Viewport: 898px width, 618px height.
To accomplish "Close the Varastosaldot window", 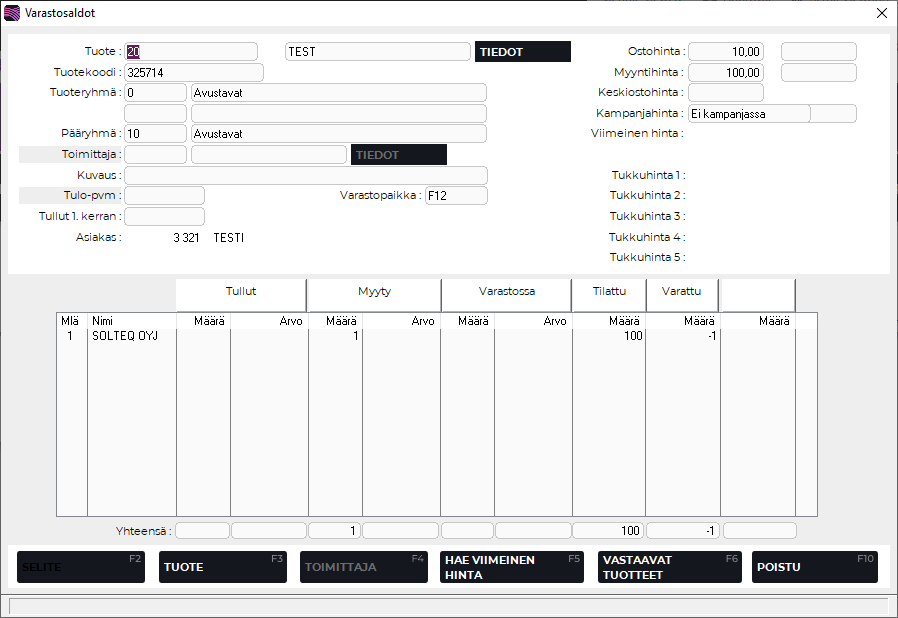I will click(881, 13).
